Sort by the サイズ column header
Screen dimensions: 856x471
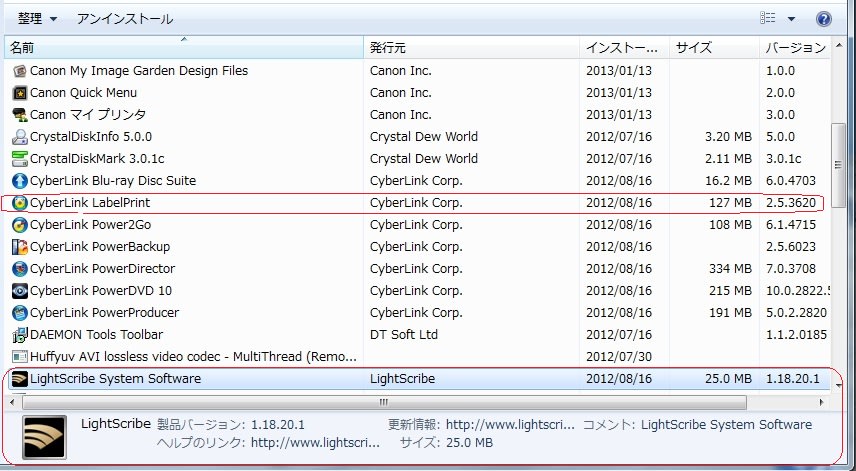tap(714, 47)
